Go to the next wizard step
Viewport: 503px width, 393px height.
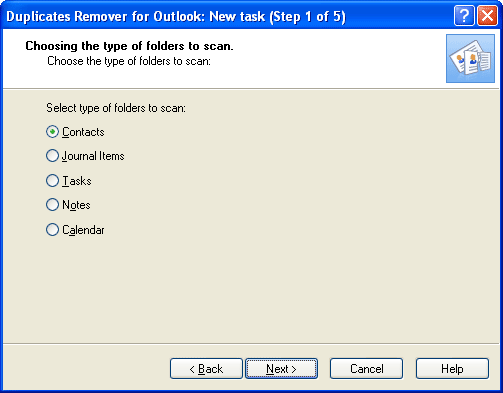click(x=281, y=369)
